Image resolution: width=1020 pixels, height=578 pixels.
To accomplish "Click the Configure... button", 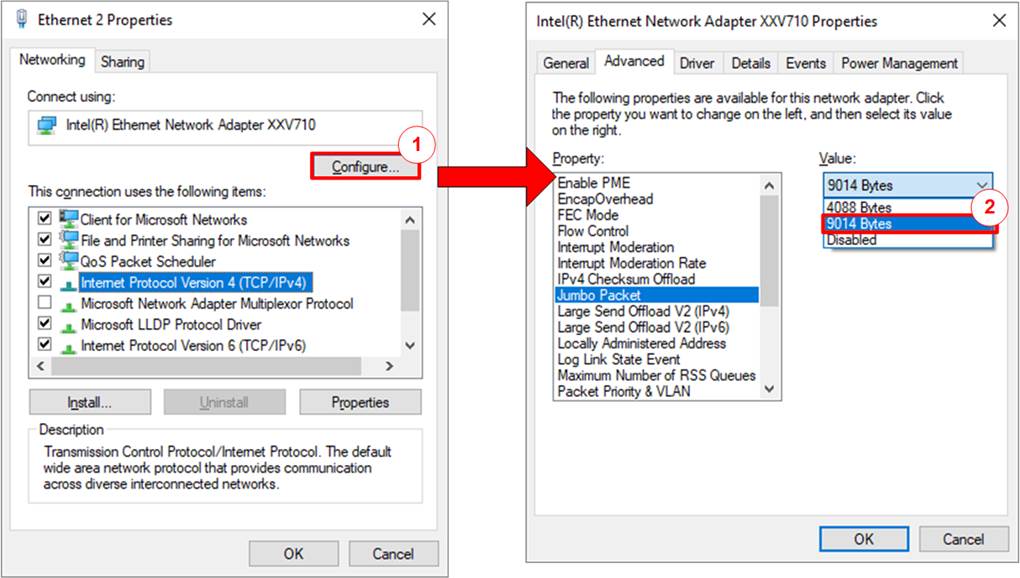I will click(x=365, y=167).
